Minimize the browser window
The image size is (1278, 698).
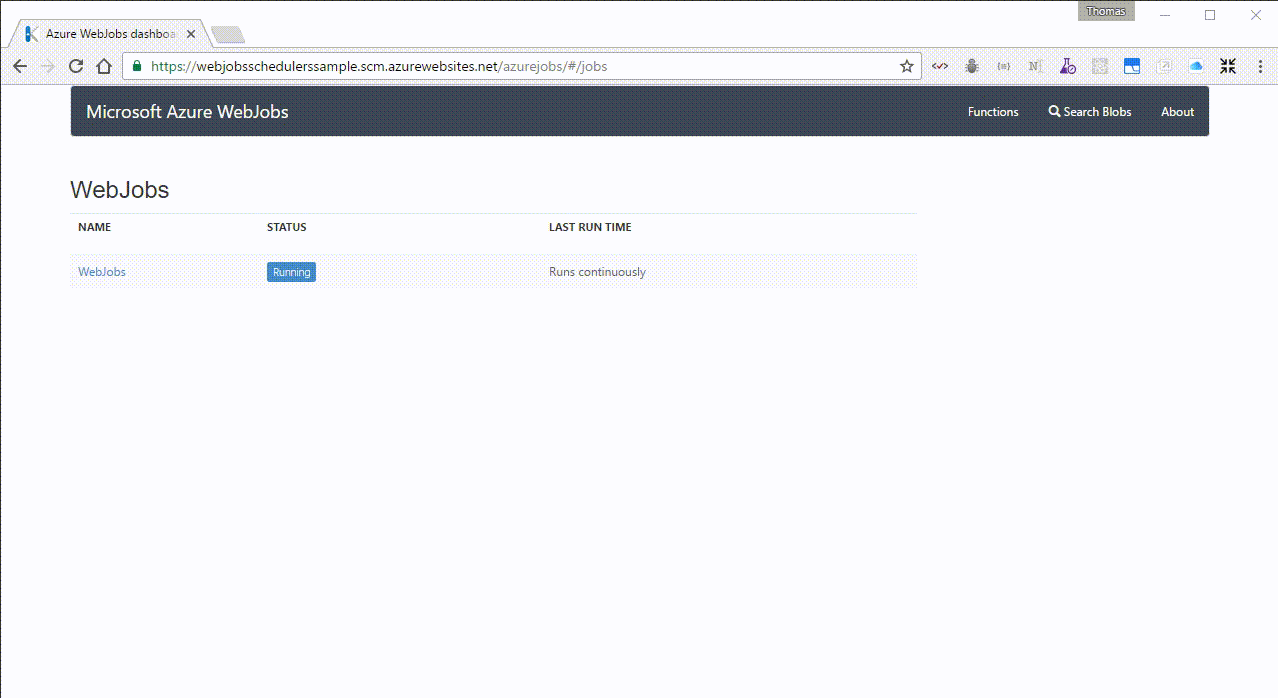[x=1164, y=15]
